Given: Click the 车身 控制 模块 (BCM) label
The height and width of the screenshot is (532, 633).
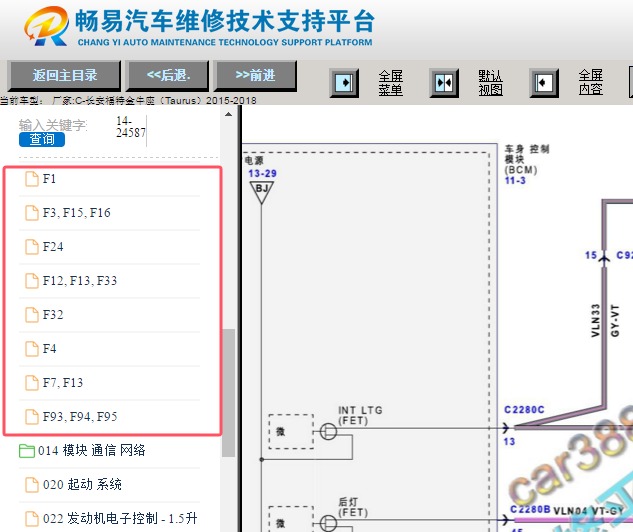Looking at the screenshot, I should (526, 159).
